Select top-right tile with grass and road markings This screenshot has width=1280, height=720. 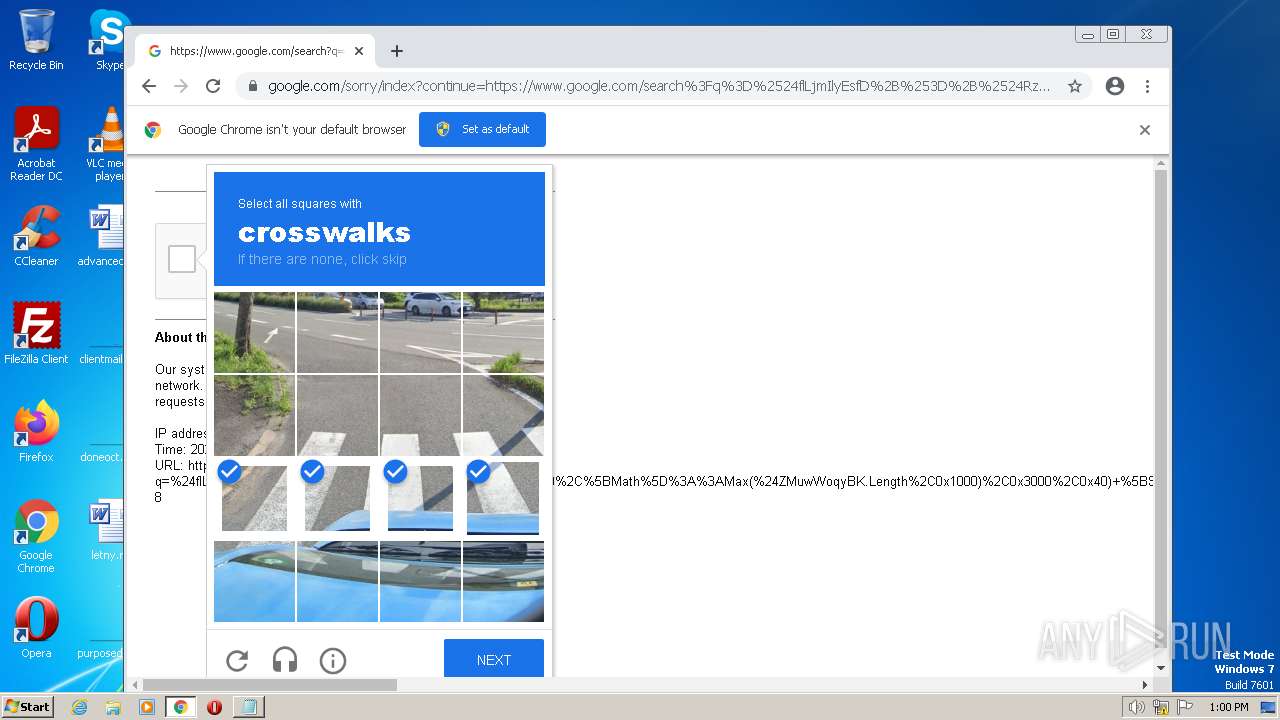pyautogui.click(x=503, y=332)
